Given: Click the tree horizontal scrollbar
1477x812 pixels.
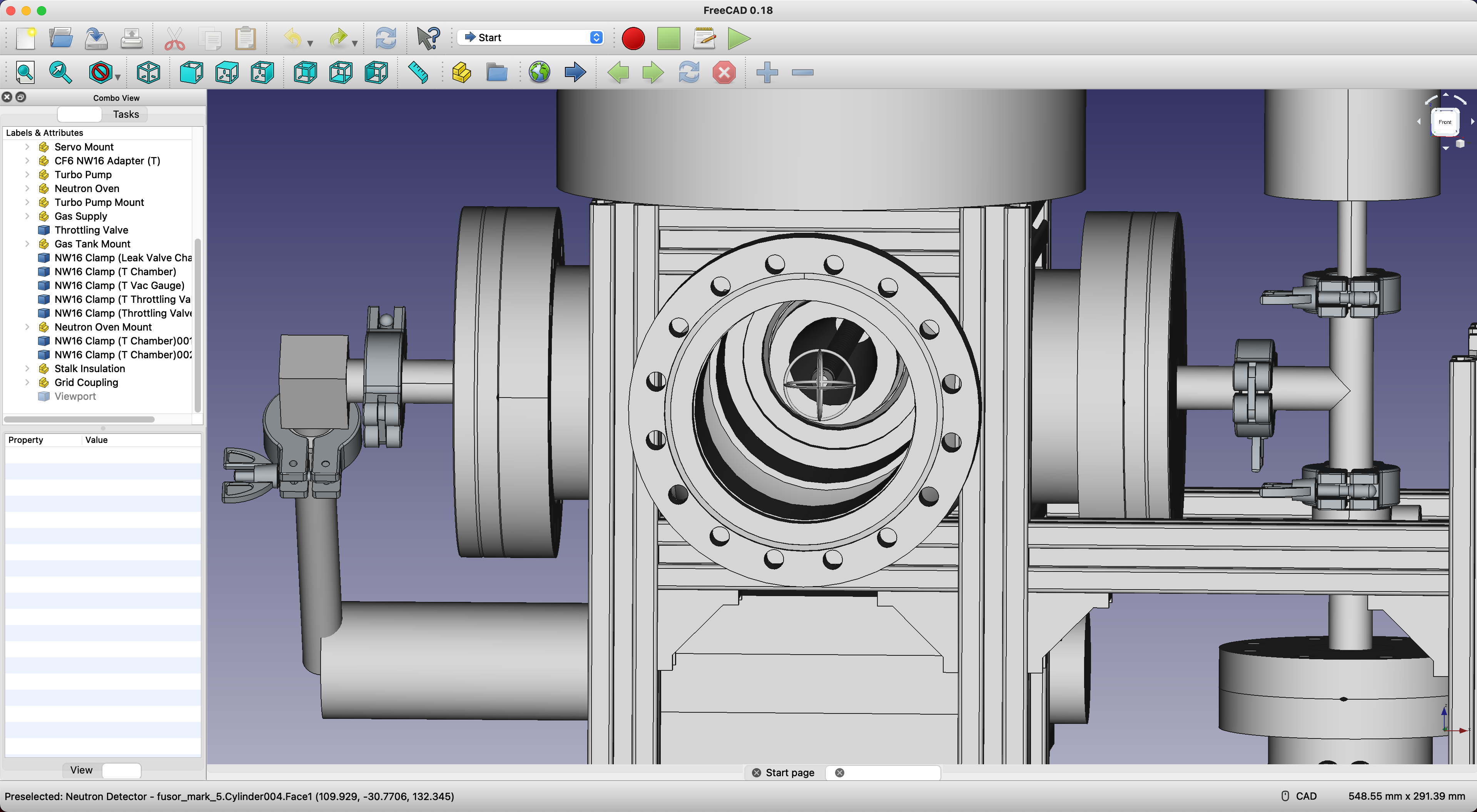Looking at the screenshot, I should click(80, 419).
